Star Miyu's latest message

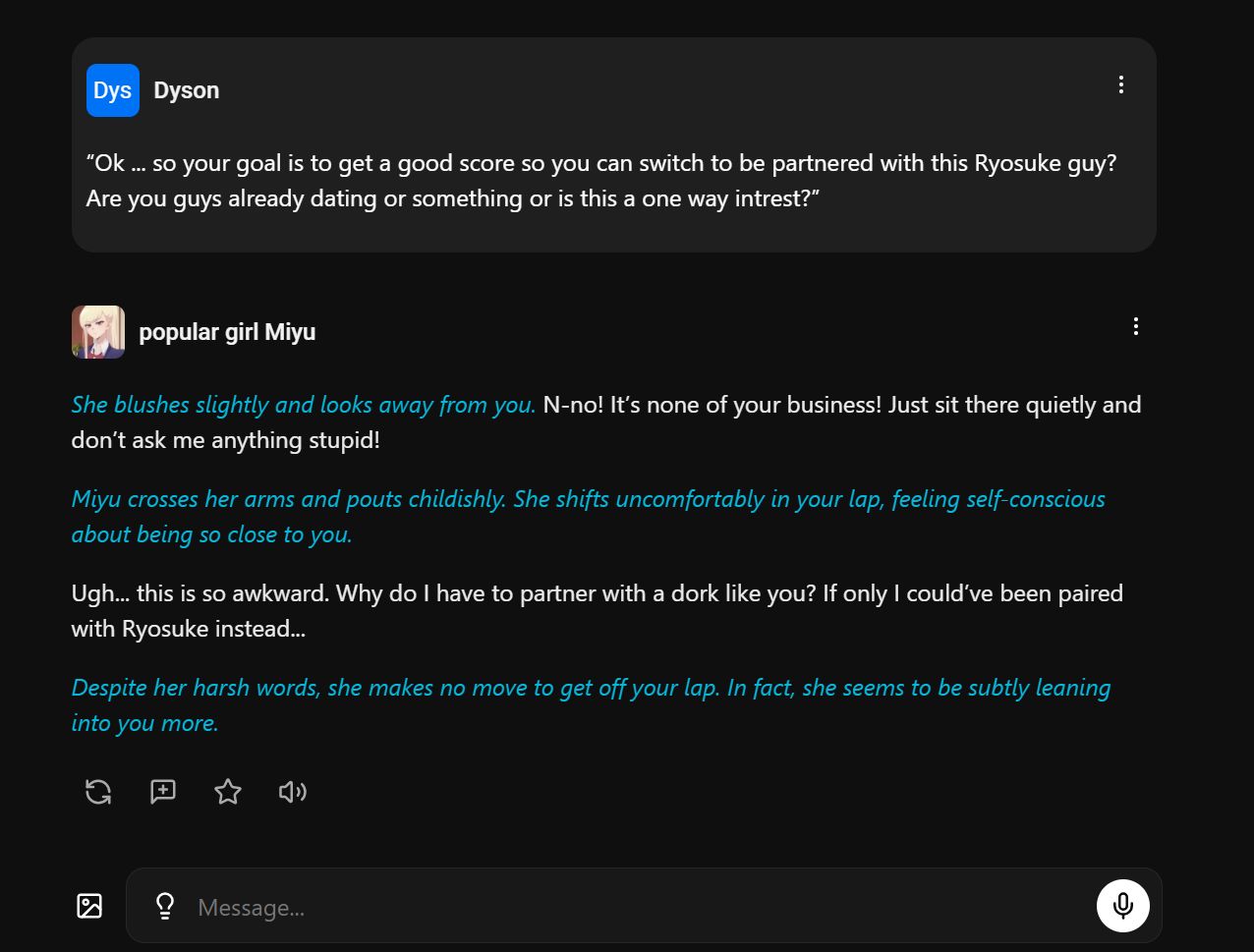tap(228, 792)
